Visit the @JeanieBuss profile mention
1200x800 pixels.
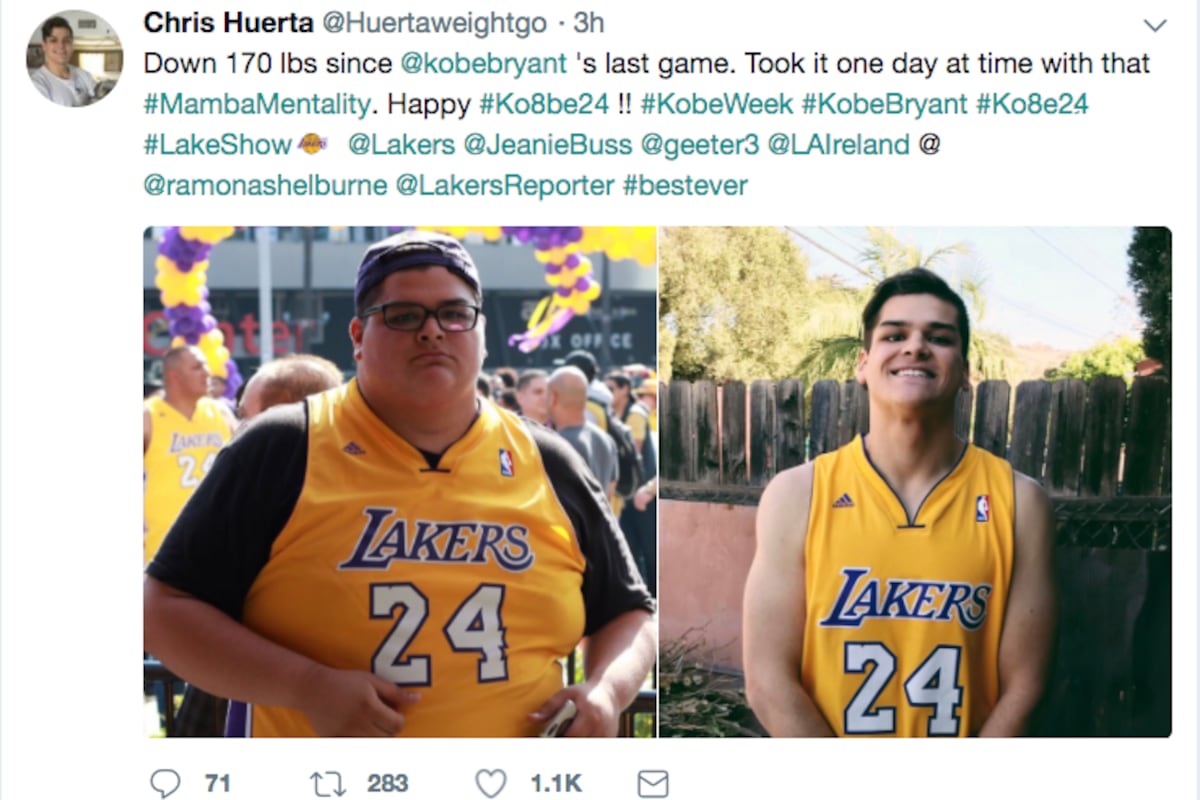pyautogui.click(x=548, y=145)
